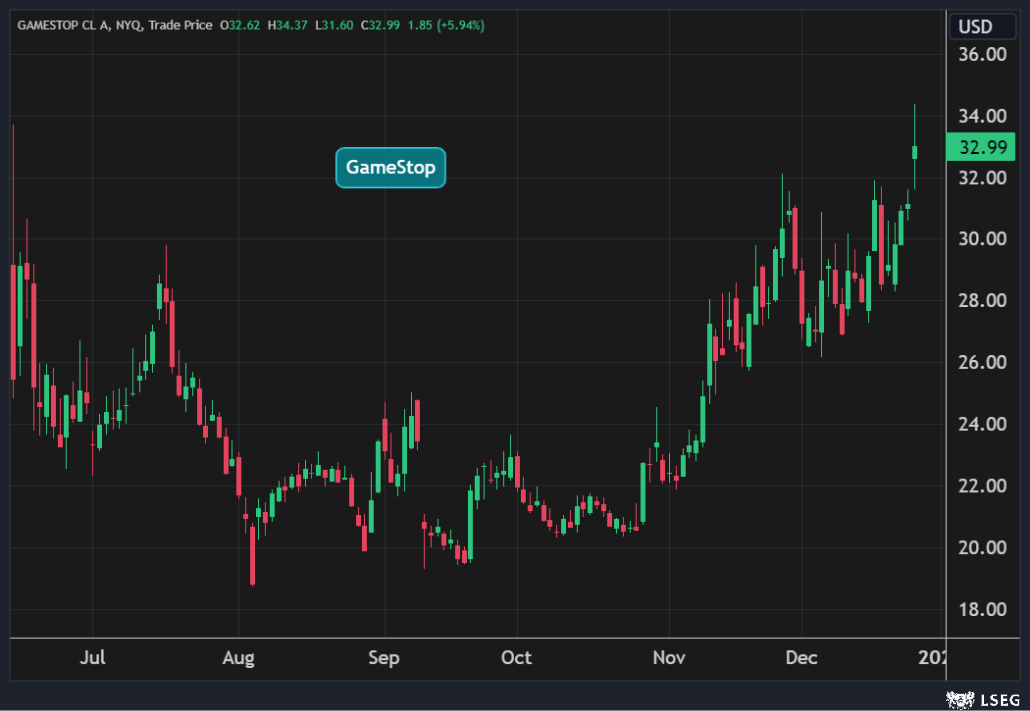1030x711 pixels.
Task: Click the GameStop annotation label
Action: click(390, 167)
